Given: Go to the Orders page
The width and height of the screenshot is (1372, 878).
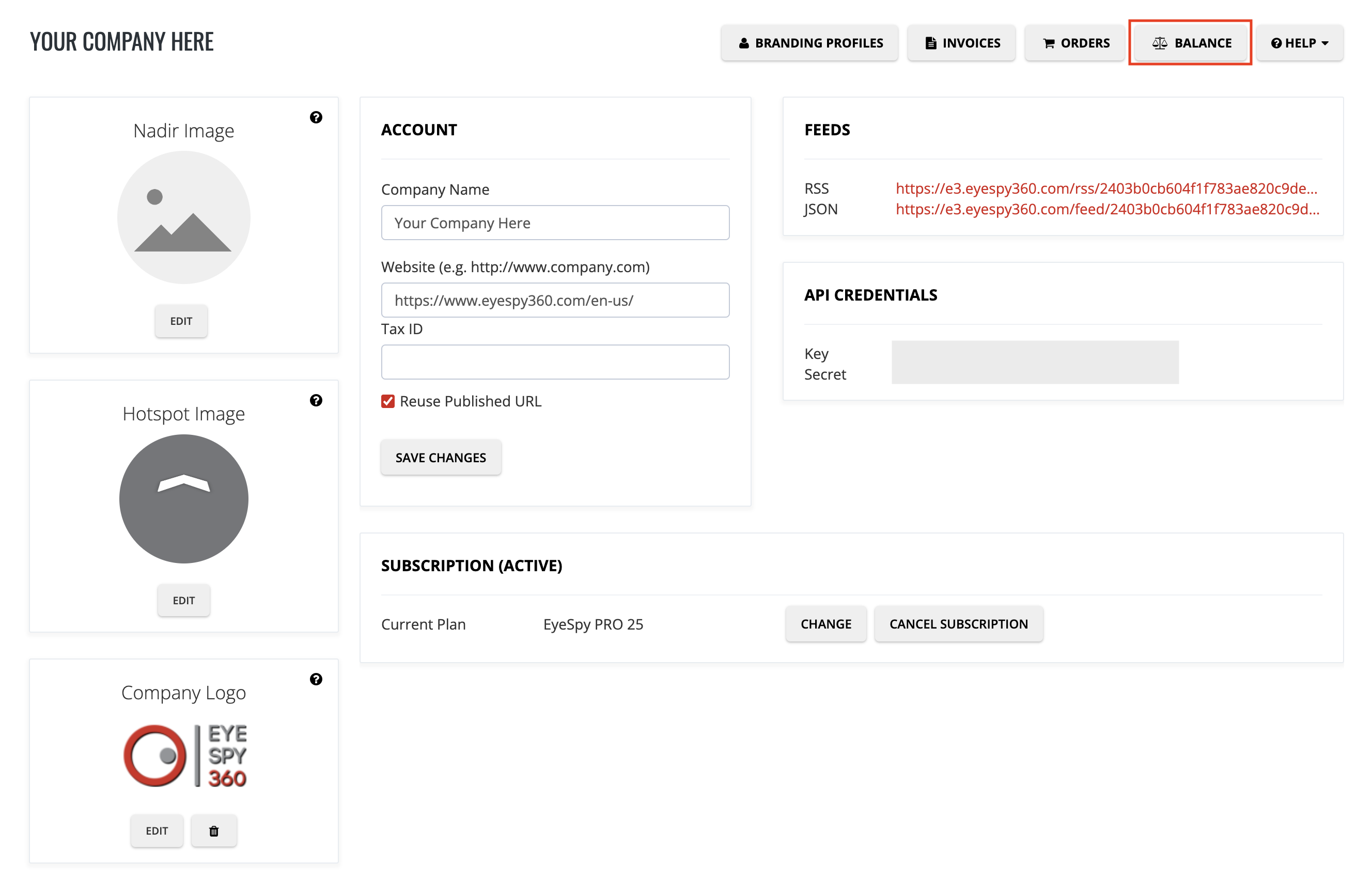Looking at the screenshot, I should [1075, 43].
